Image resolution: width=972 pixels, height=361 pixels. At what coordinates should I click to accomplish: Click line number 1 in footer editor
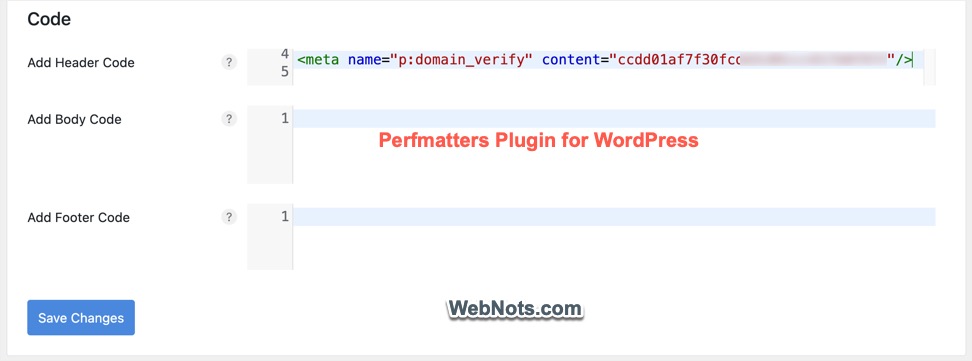(285, 216)
